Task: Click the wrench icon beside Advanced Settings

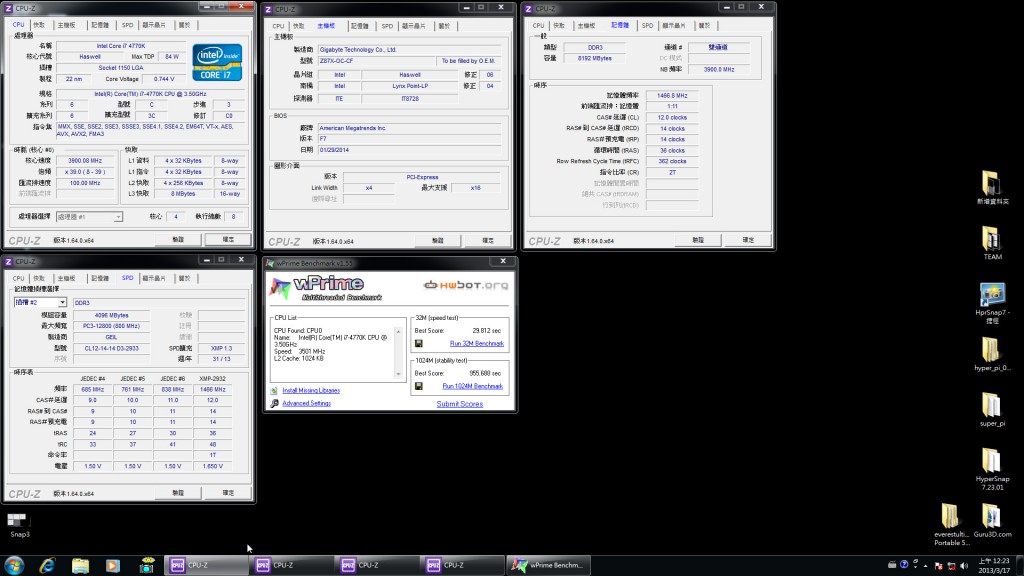Action: [x=274, y=404]
